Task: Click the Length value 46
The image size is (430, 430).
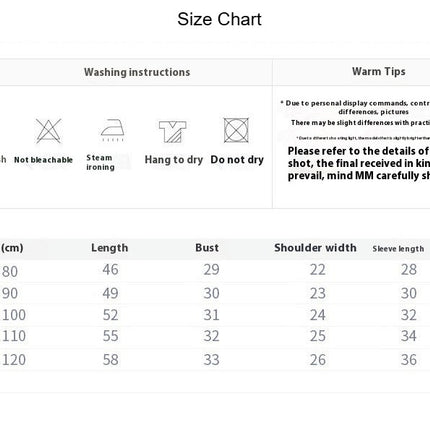Action: click(x=110, y=270)
